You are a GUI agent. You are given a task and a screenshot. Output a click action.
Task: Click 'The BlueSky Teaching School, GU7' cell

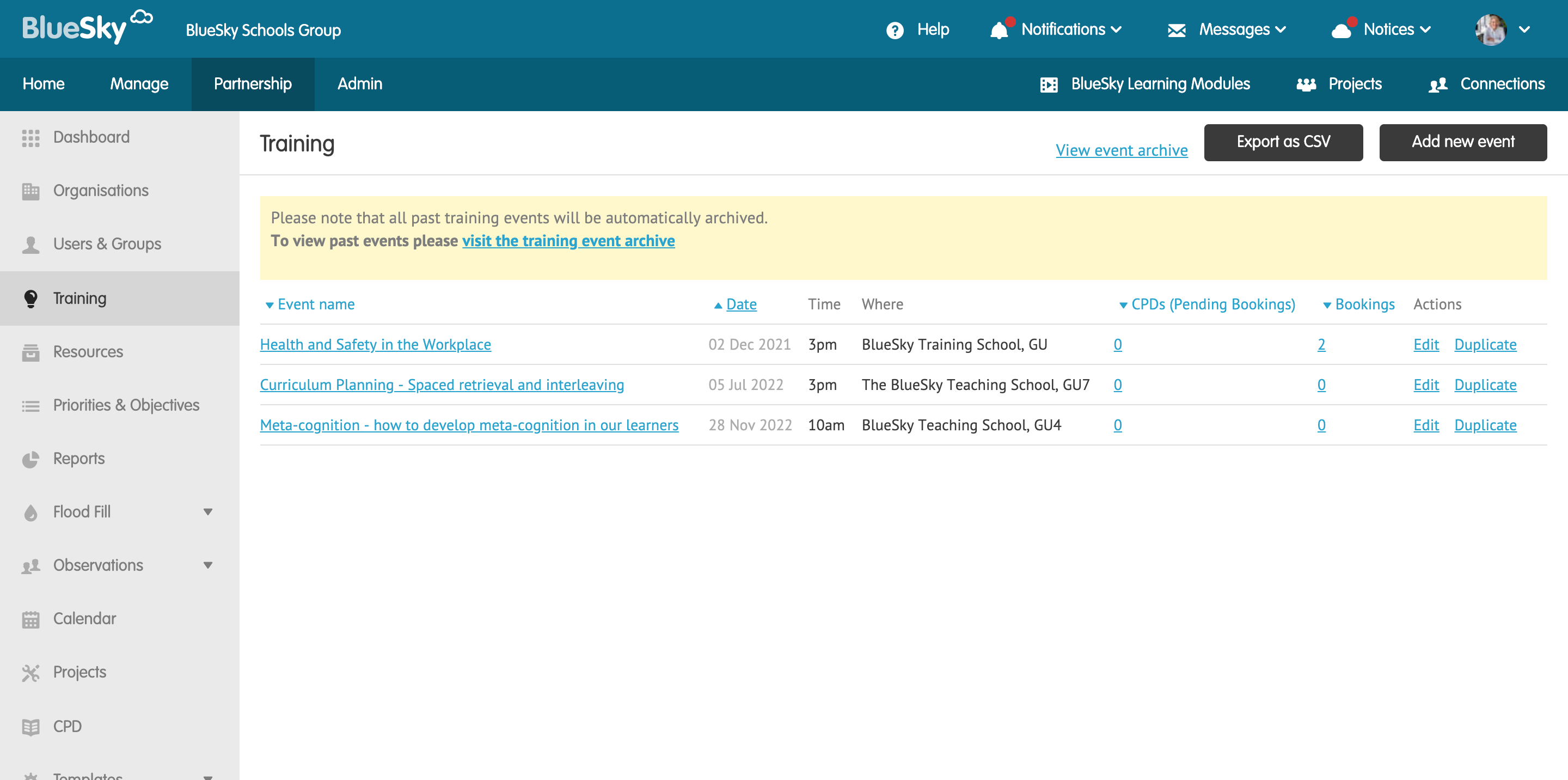tap(975, 385)
